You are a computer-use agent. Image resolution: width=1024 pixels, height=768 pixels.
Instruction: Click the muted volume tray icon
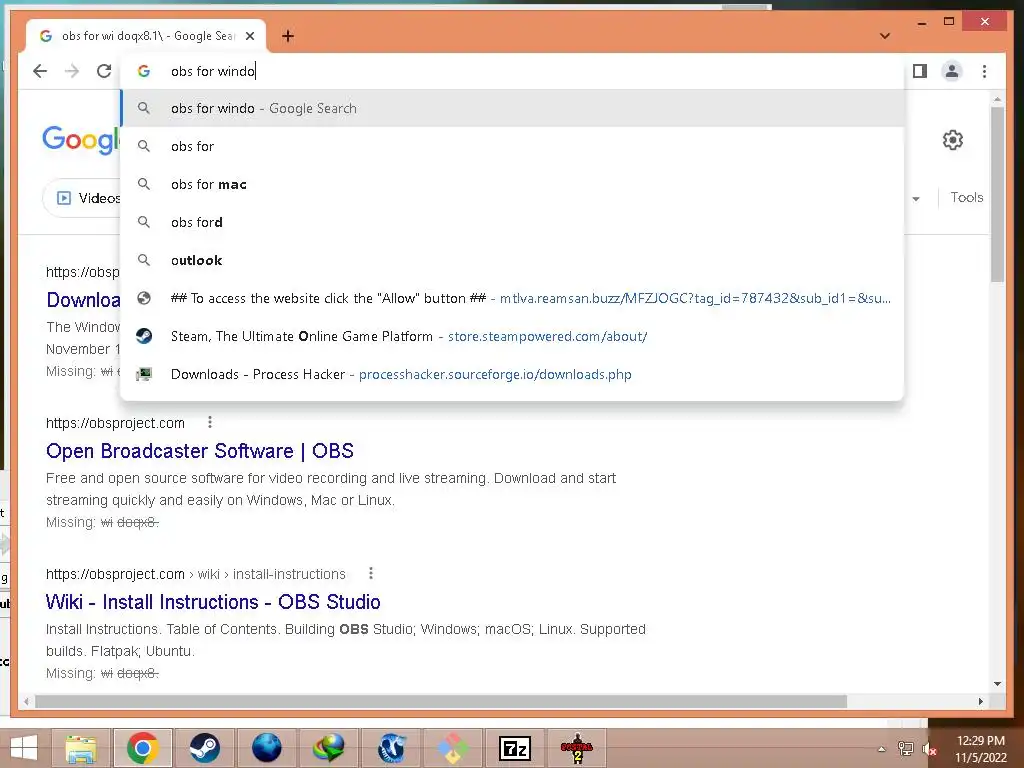[x=929, y=749]
